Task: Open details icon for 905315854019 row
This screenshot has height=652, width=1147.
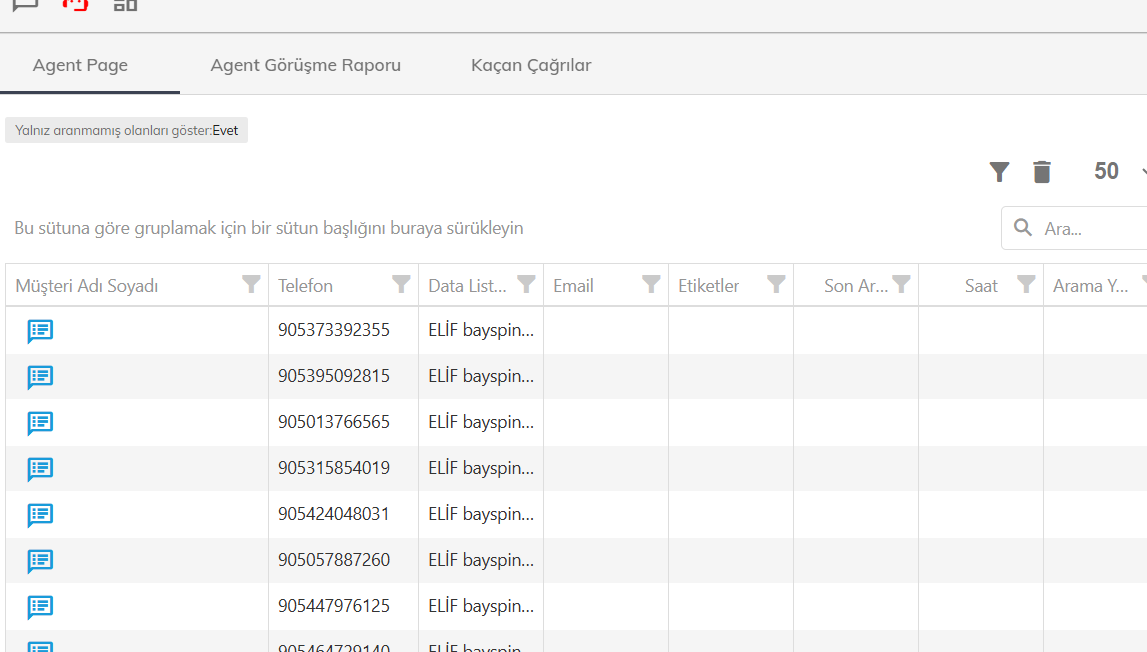Action: (40, 469)
